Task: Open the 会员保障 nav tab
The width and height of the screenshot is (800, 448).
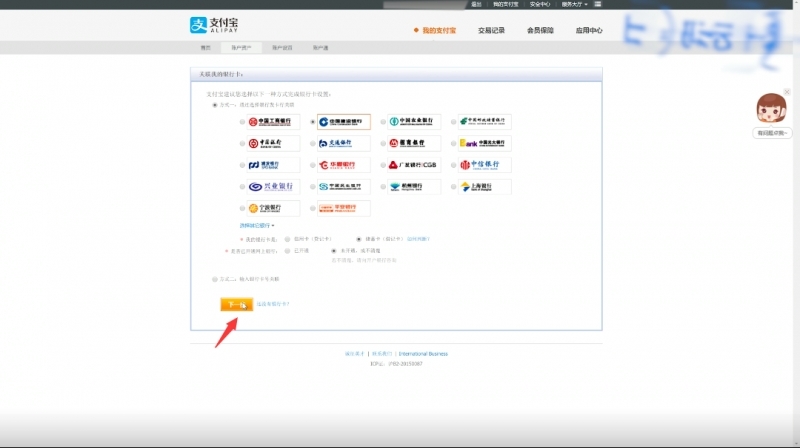Action: pos(540,31)
